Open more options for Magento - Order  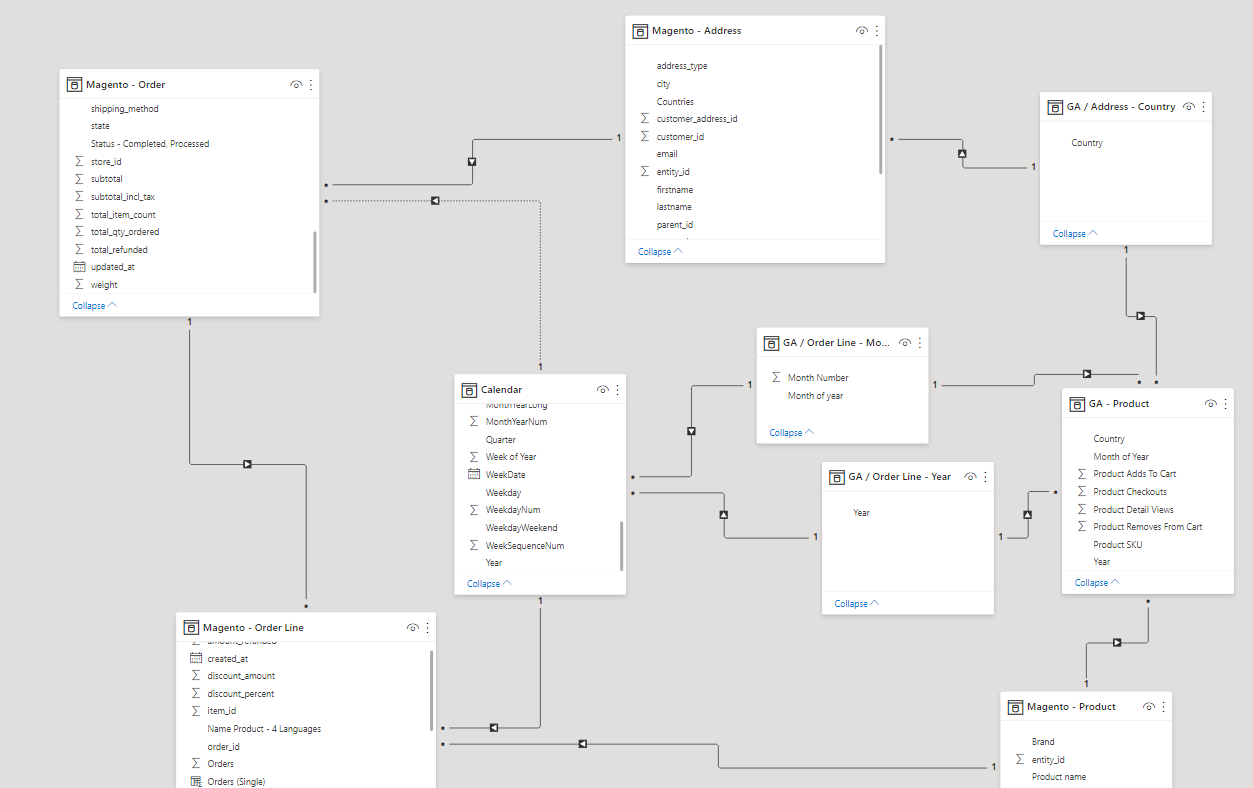point(311,85)
